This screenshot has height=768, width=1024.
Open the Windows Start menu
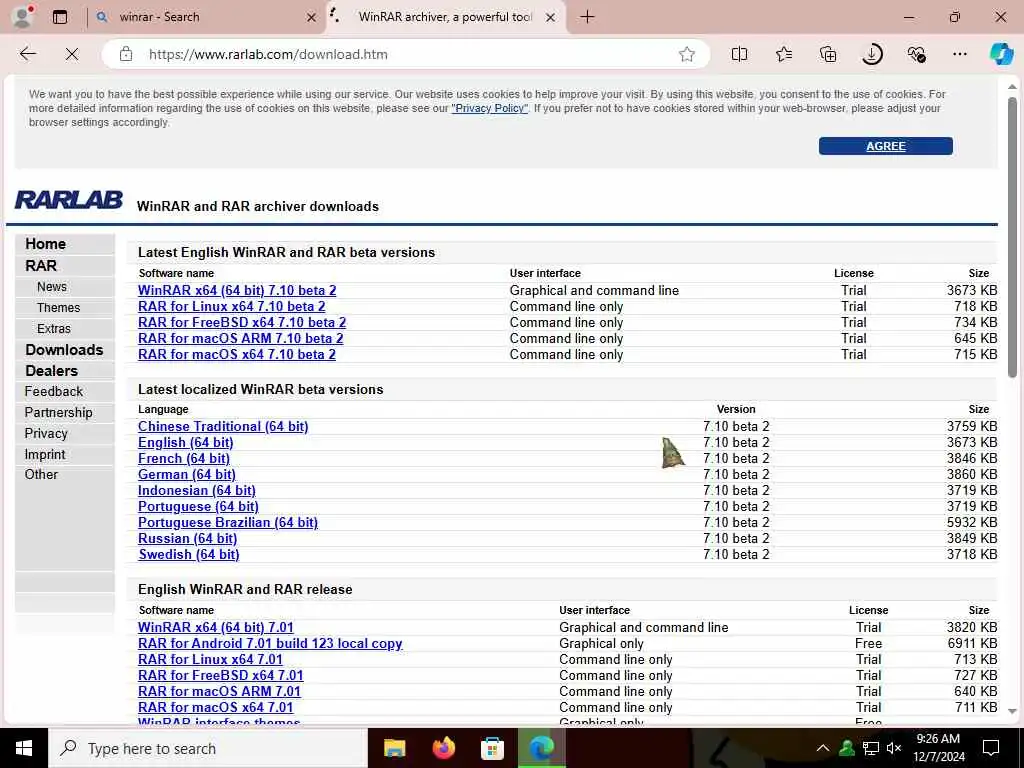click(24, 748)
